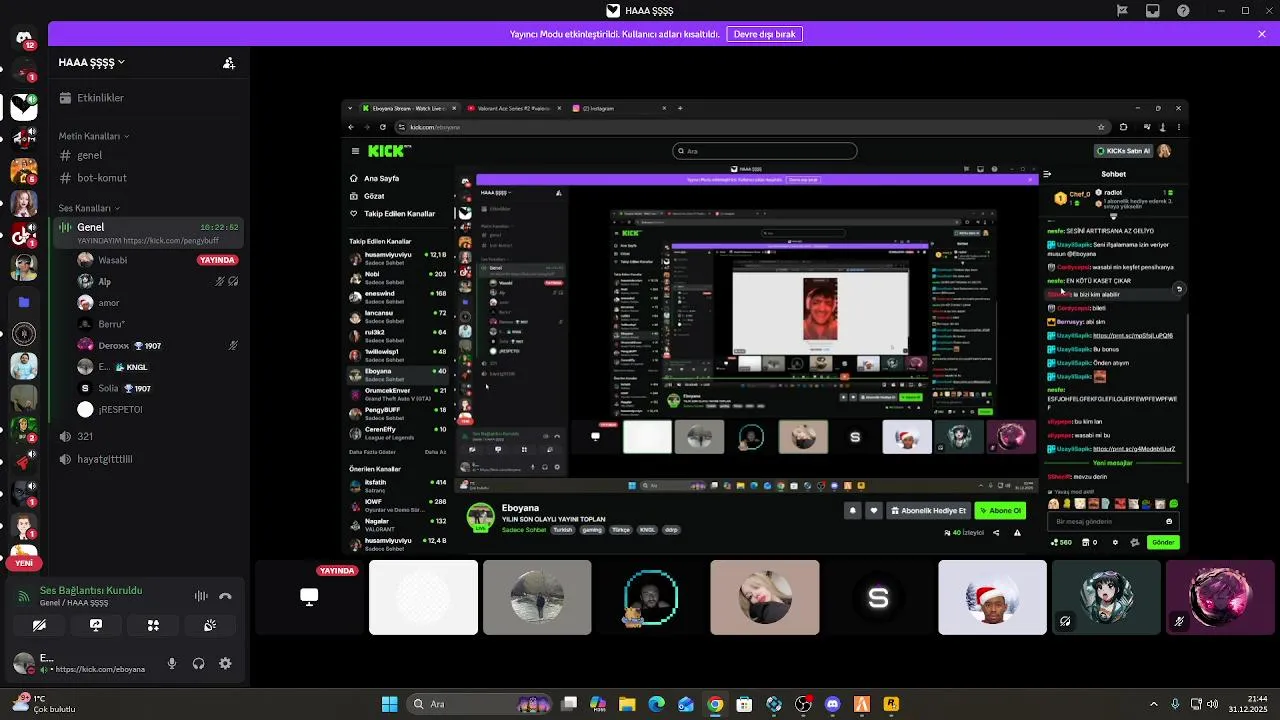Select the blank white participant tile
The width and height of the screenshot is (1280, 720).
pos(423,597)
